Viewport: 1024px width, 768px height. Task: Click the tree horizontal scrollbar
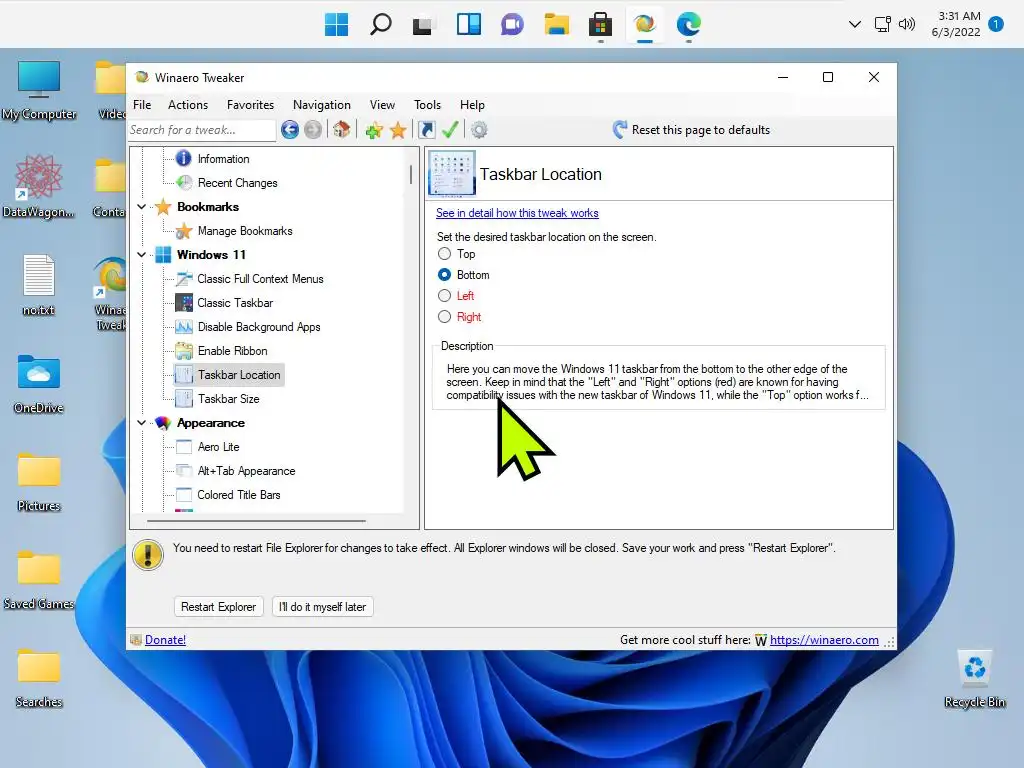(256, 520)
